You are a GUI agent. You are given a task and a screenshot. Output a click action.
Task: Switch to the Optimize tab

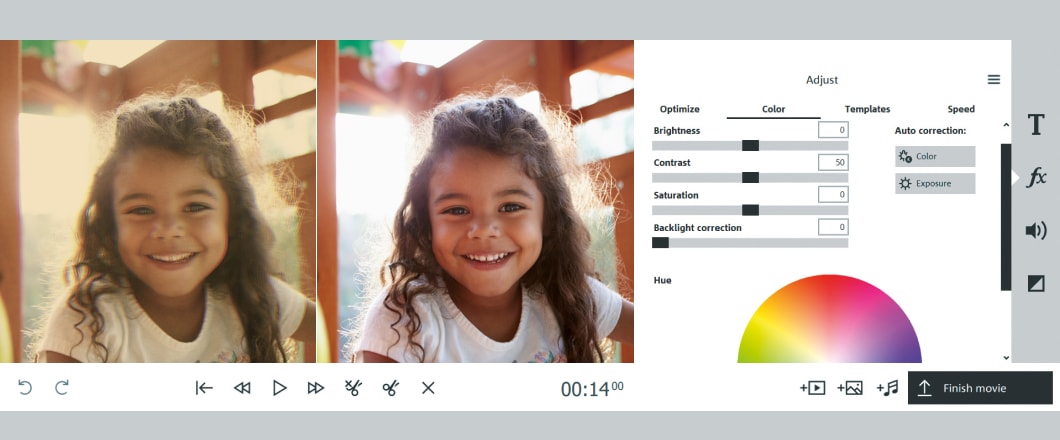click(679, 109)
